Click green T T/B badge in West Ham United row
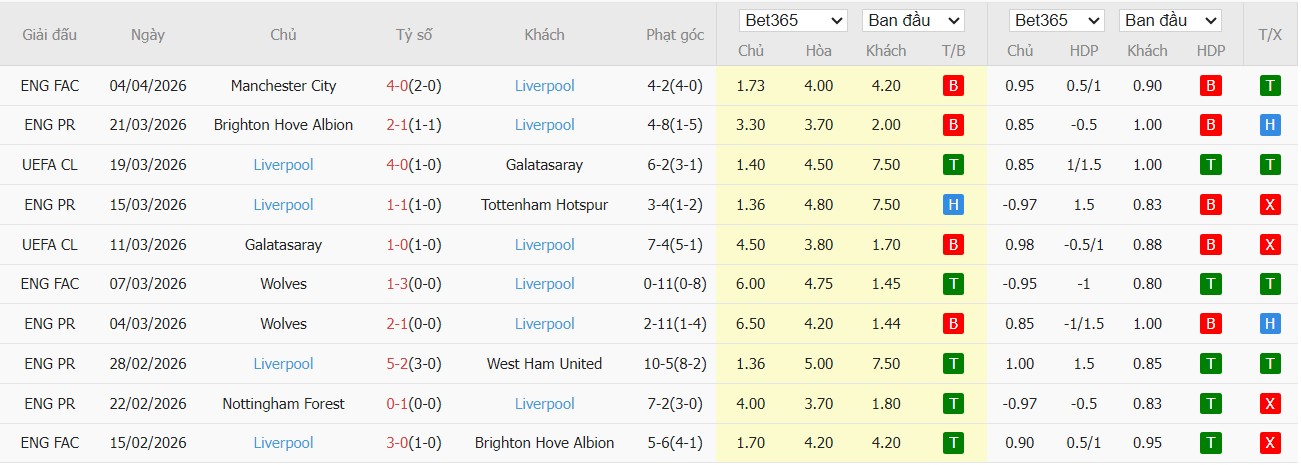 click(x=953, y=364)
